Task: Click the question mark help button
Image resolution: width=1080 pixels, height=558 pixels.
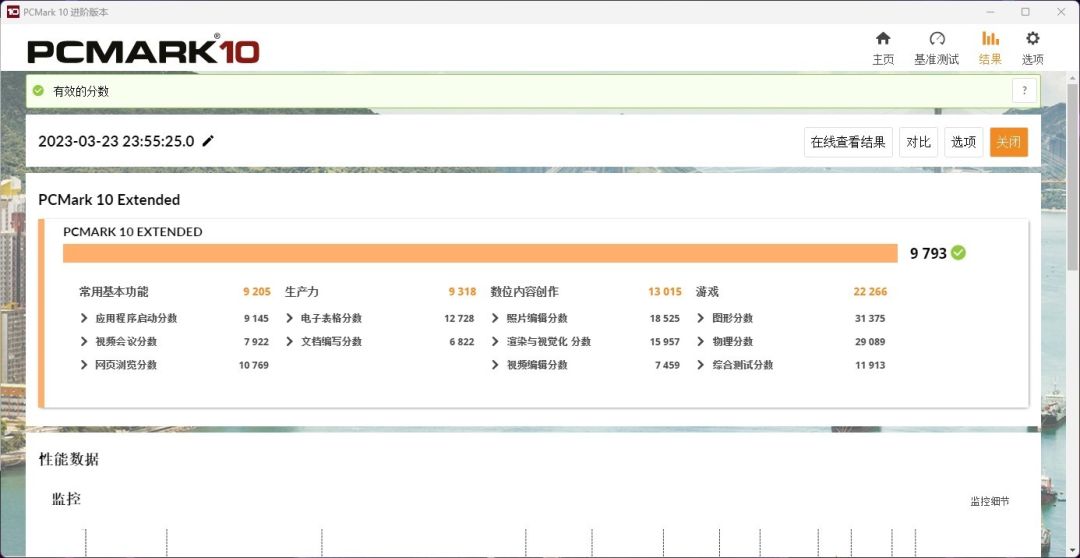Action: (x=1024, y=90)
